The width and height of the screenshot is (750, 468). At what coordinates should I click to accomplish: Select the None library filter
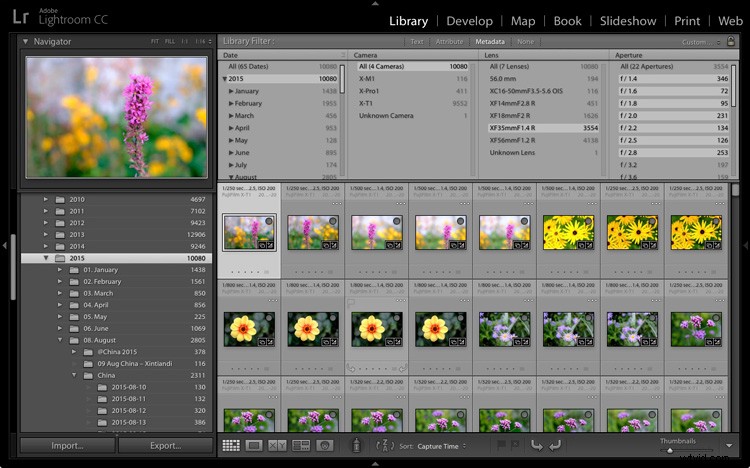[525, 42]
